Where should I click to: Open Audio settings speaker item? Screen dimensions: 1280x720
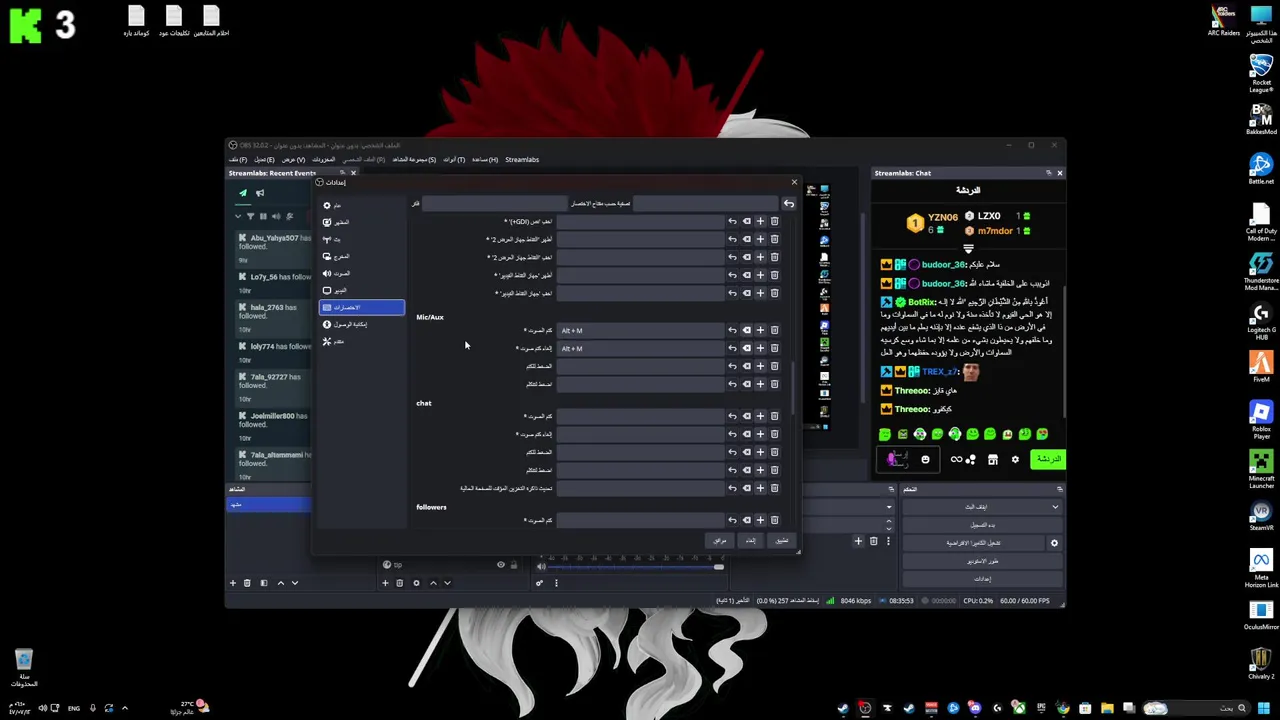361,273
